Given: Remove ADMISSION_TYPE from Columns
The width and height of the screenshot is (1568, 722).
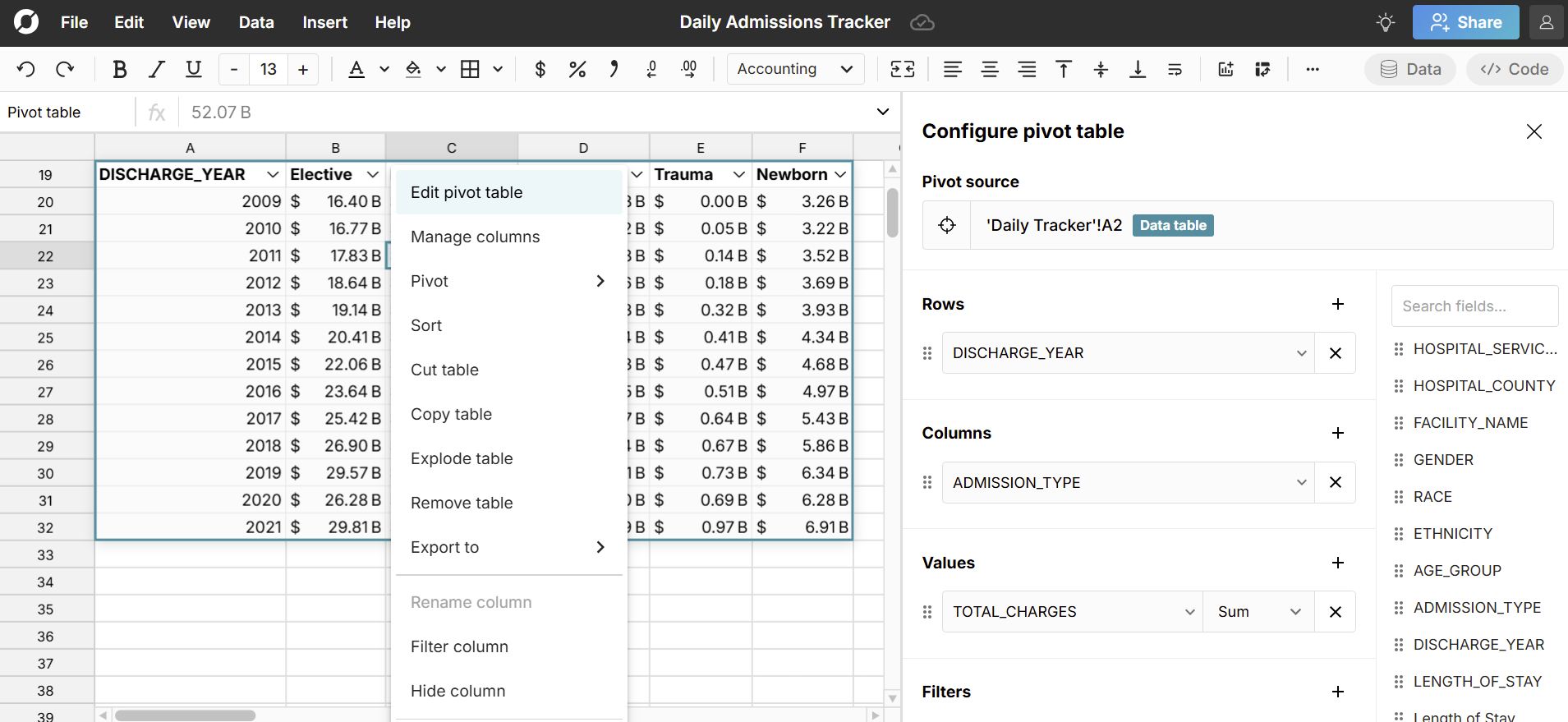Looking at the screenshot, I should 1335,482.
